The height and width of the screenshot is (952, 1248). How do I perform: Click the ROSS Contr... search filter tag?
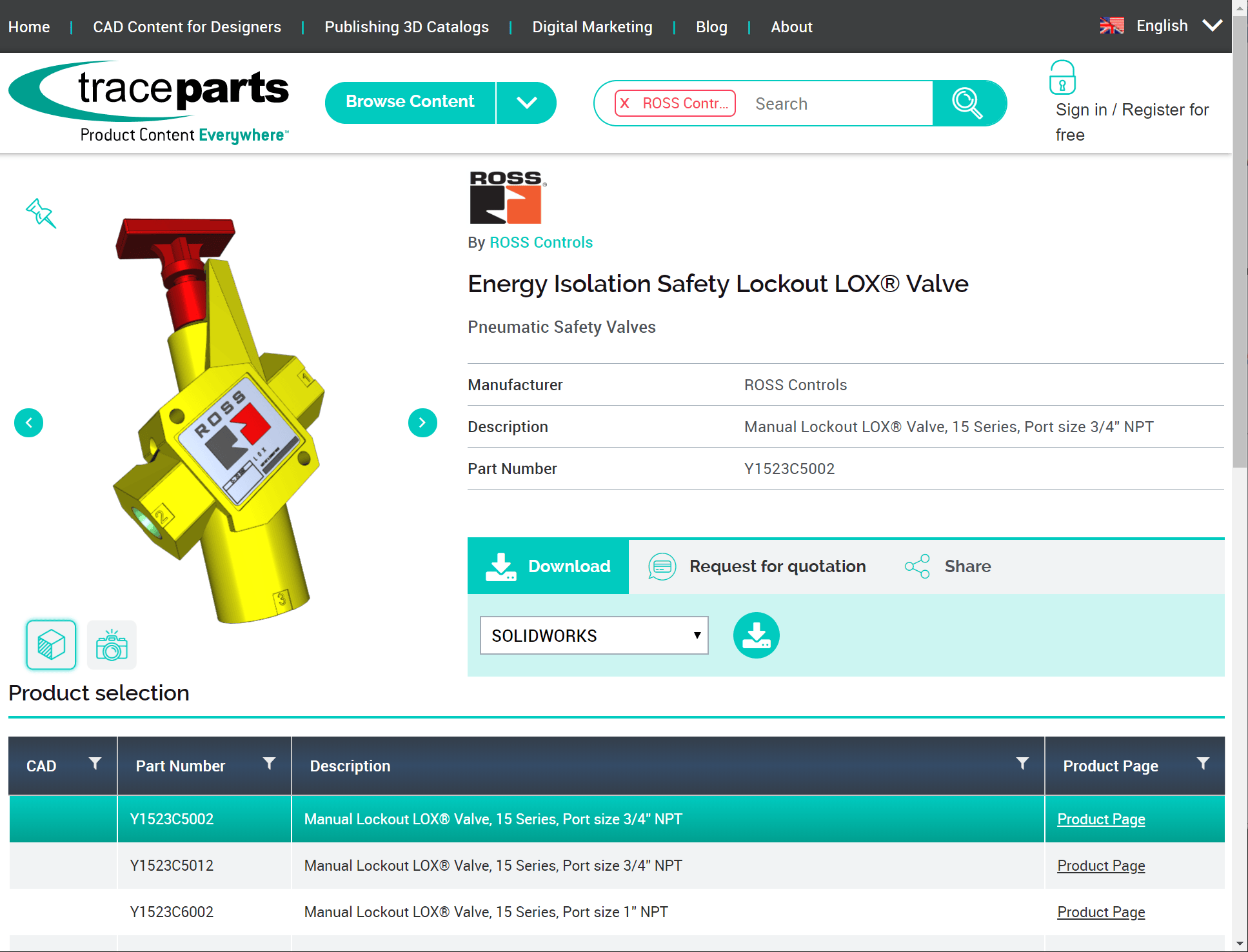tap(675, 103)
